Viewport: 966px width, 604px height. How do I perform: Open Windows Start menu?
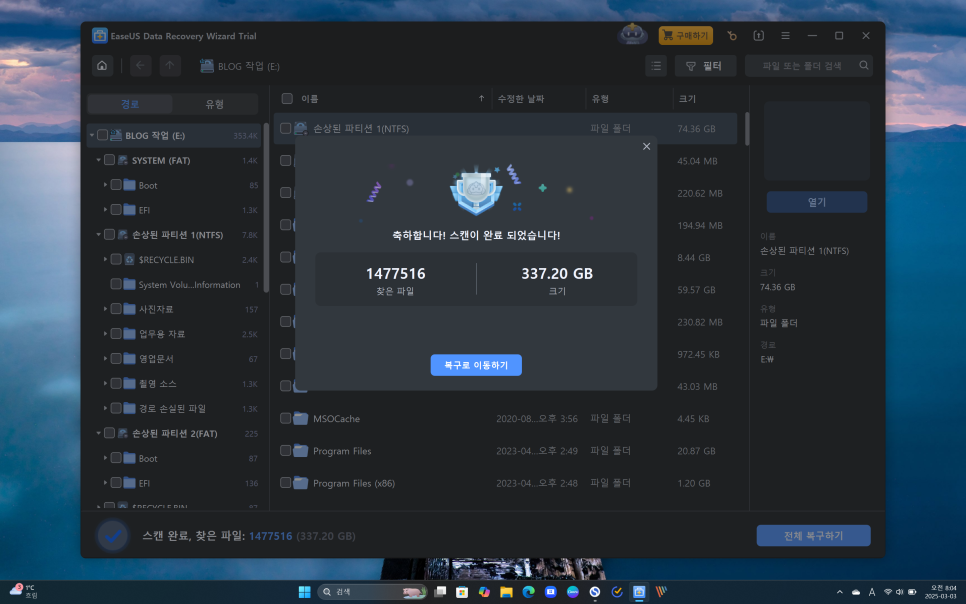pos(304,592)
